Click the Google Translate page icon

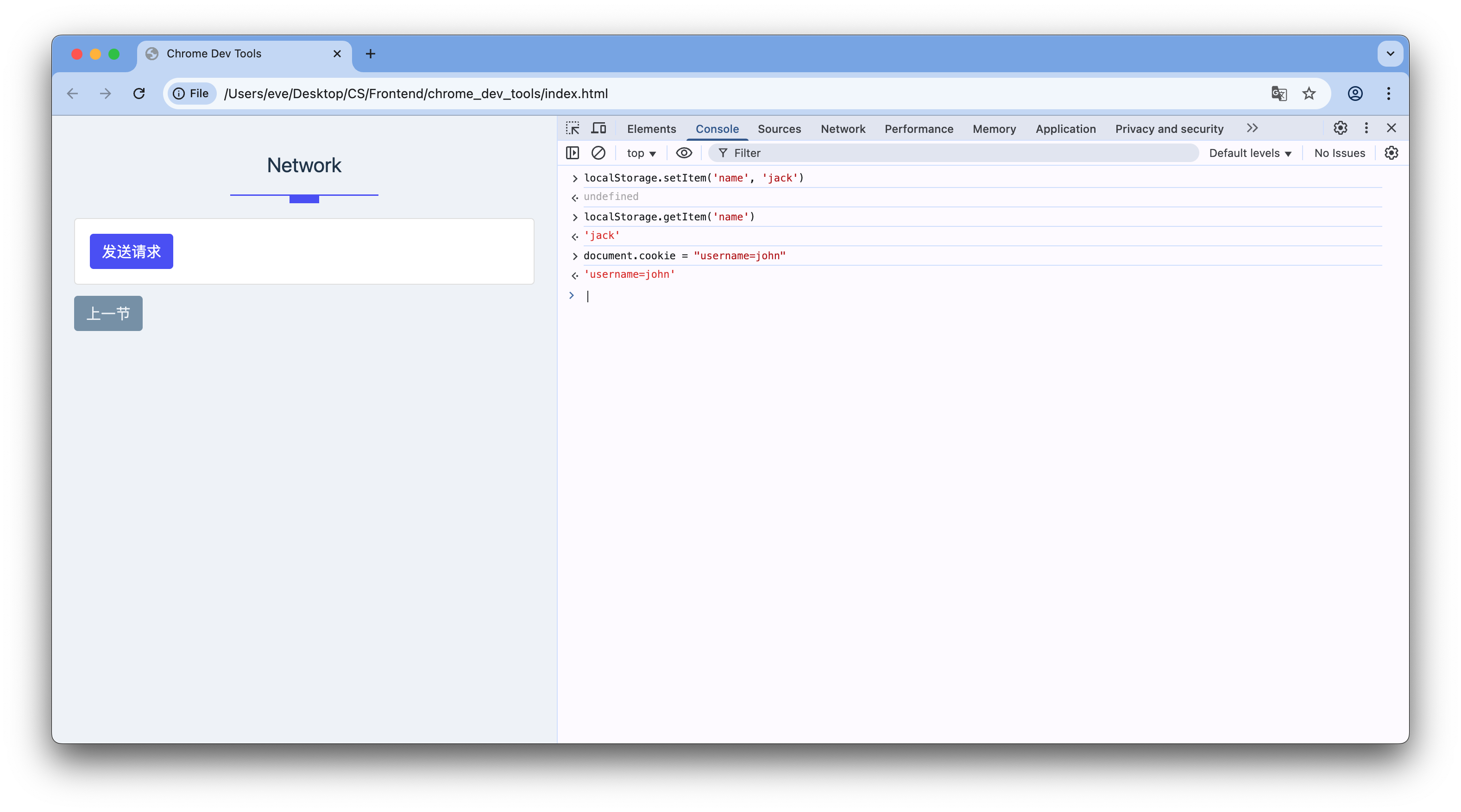[1279, 94]
